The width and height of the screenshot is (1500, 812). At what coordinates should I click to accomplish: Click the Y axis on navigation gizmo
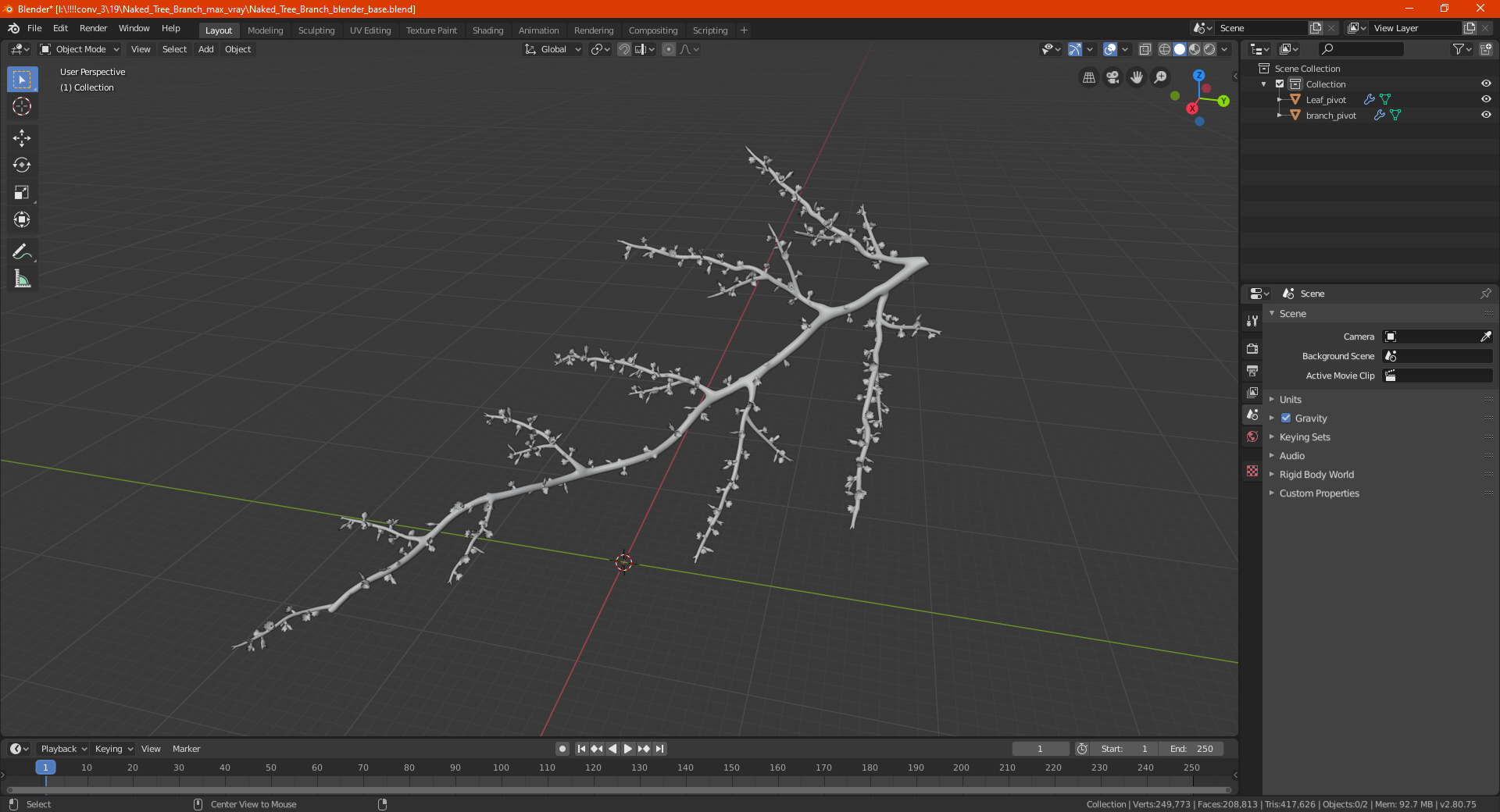click(x=1223, y=101)
